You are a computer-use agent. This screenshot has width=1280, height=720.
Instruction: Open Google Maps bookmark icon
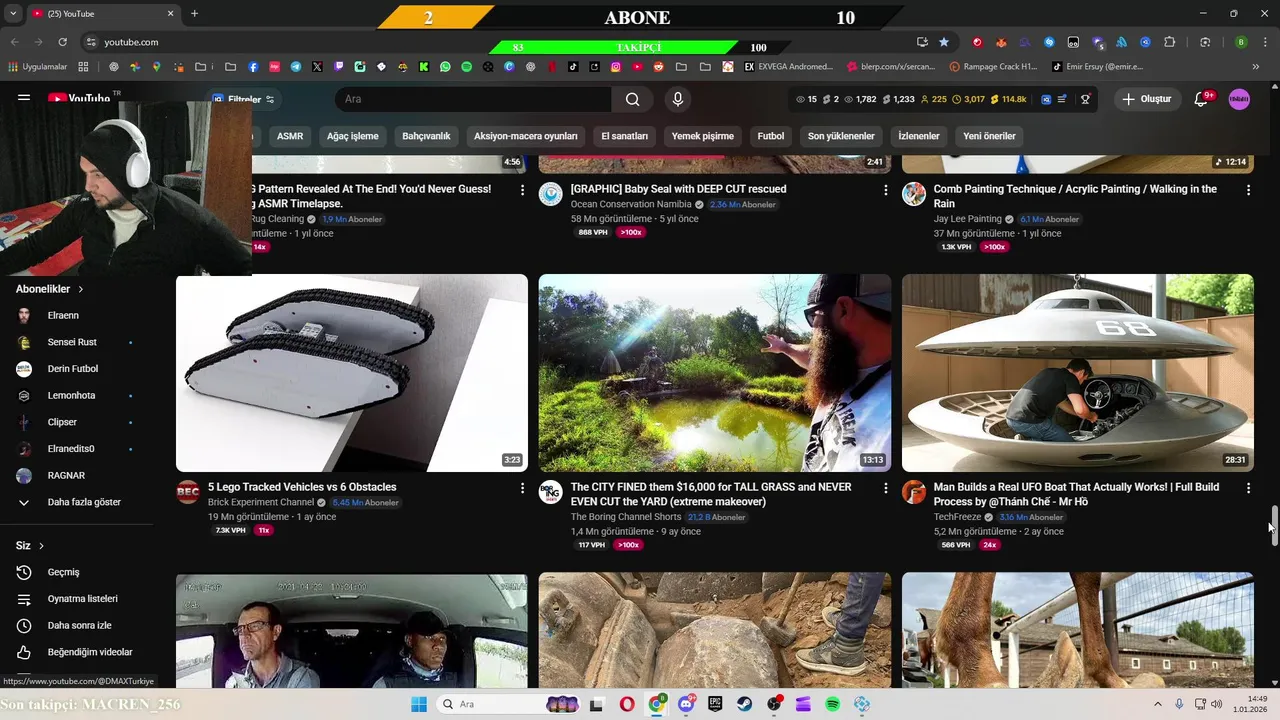coord(157,67)
